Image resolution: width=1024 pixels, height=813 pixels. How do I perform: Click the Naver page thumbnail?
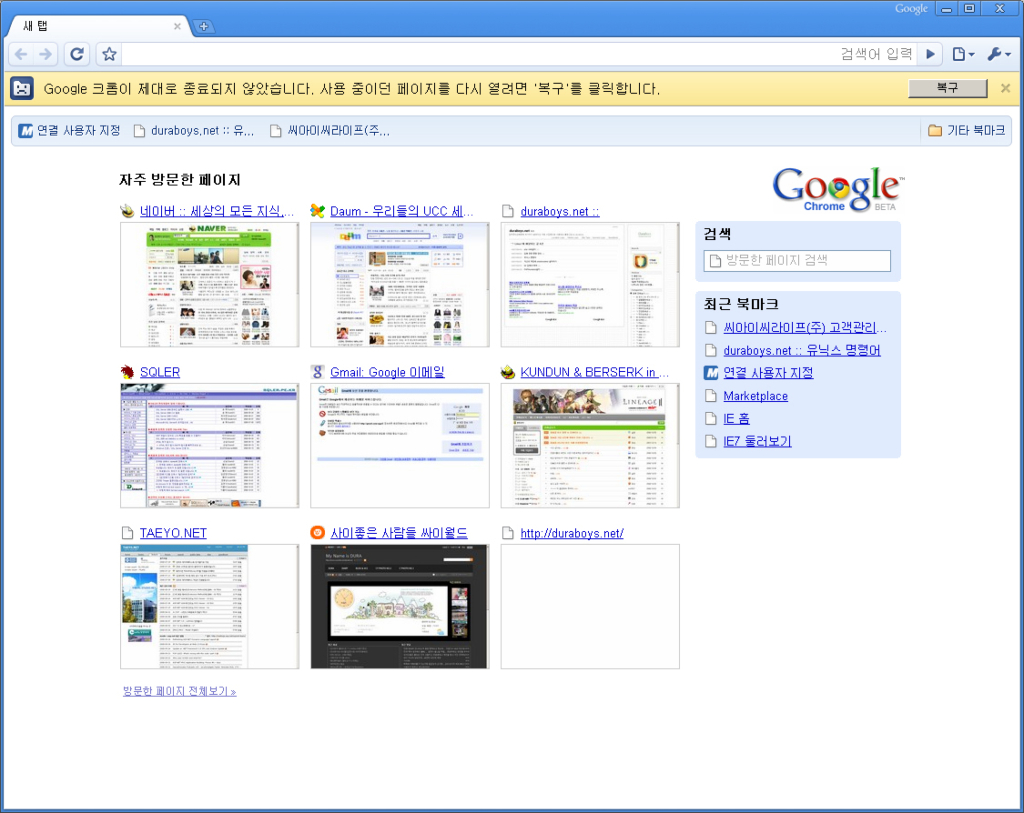coord(210,285)
